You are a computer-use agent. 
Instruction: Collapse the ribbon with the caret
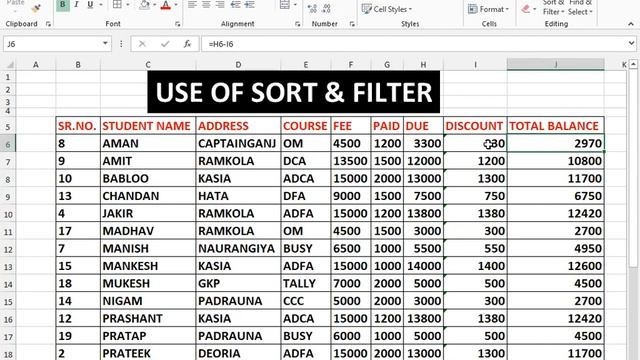tap(631, 24)
